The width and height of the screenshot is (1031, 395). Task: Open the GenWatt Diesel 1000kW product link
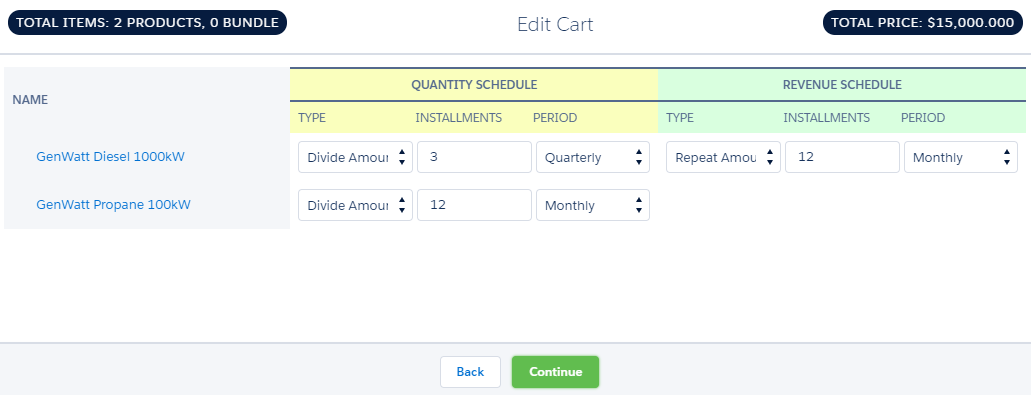pos(110,156)
